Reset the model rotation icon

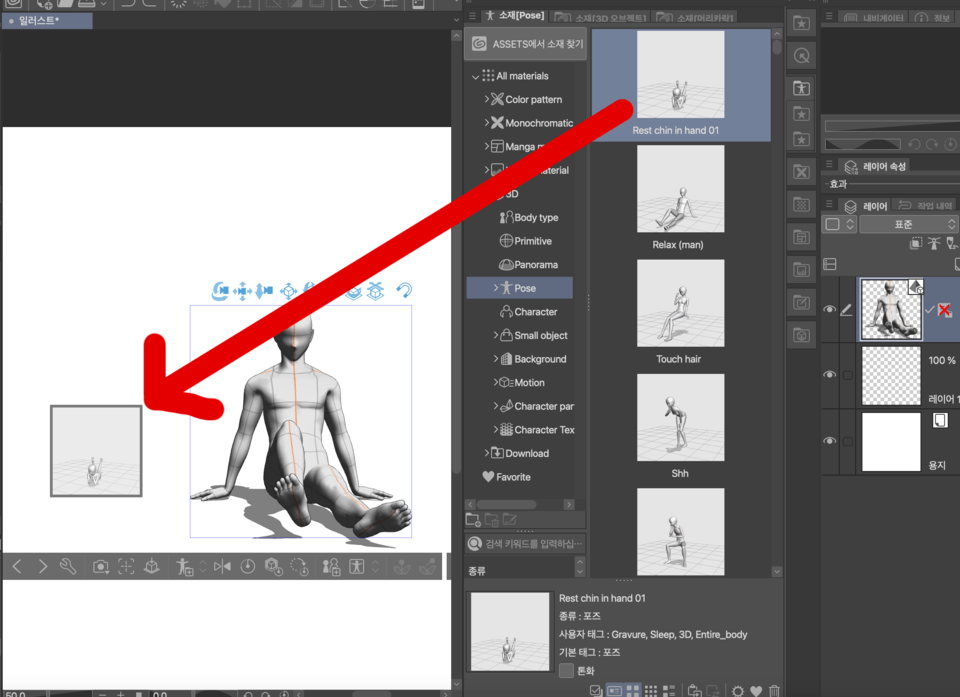tap(299, 567)
